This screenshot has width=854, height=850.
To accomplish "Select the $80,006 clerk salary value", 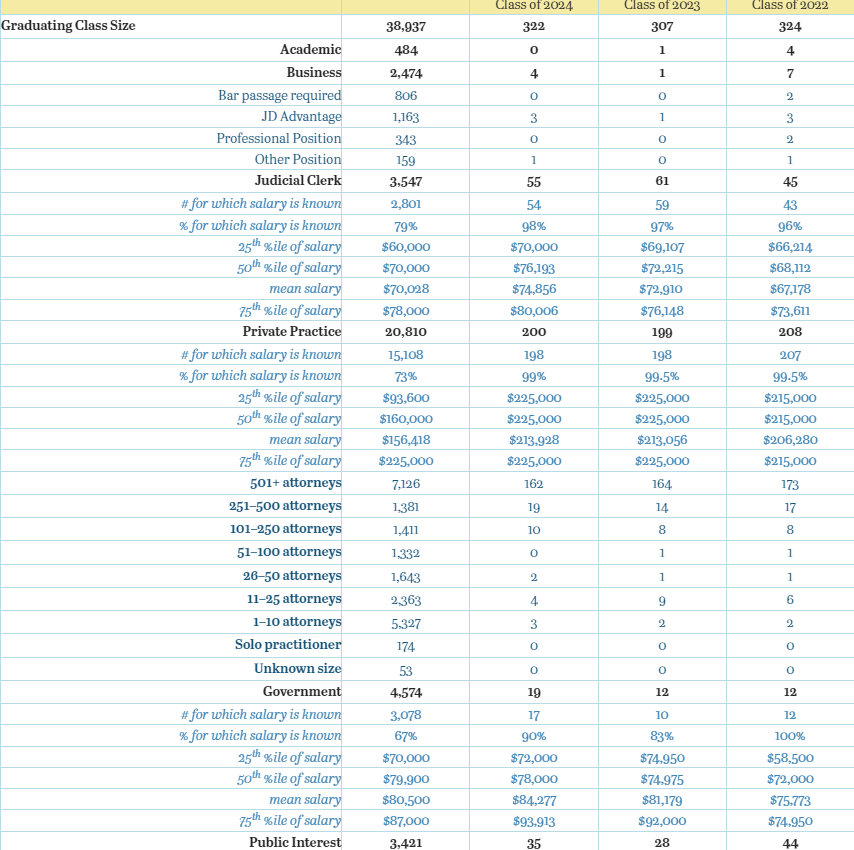I will 534,311.
